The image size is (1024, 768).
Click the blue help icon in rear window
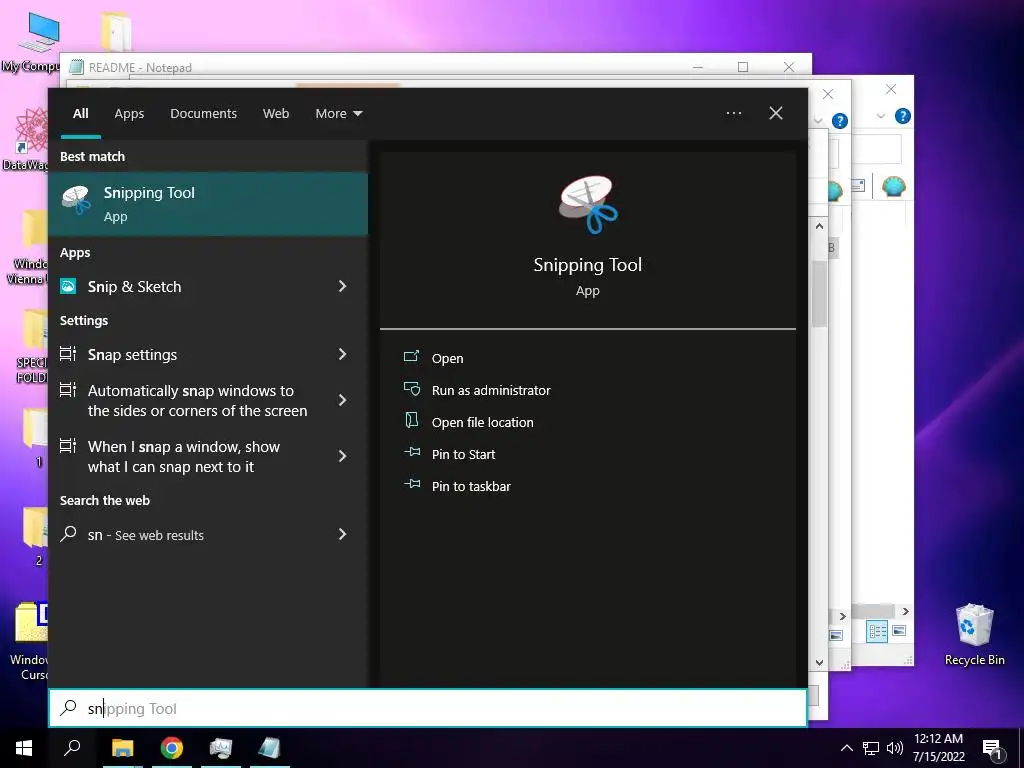point(903,116)
